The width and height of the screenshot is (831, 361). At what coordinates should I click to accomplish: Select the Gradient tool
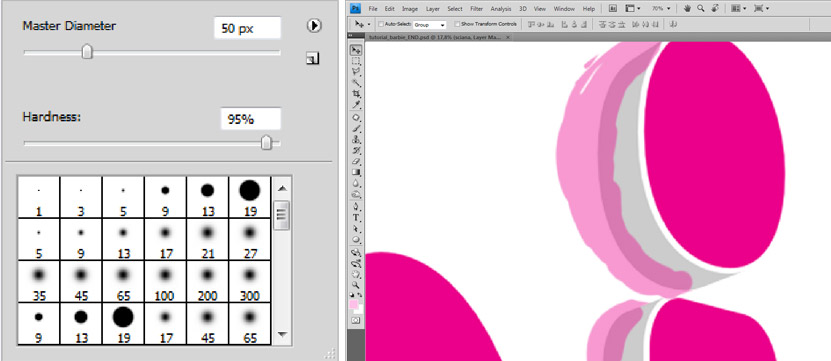pos(356,172)
